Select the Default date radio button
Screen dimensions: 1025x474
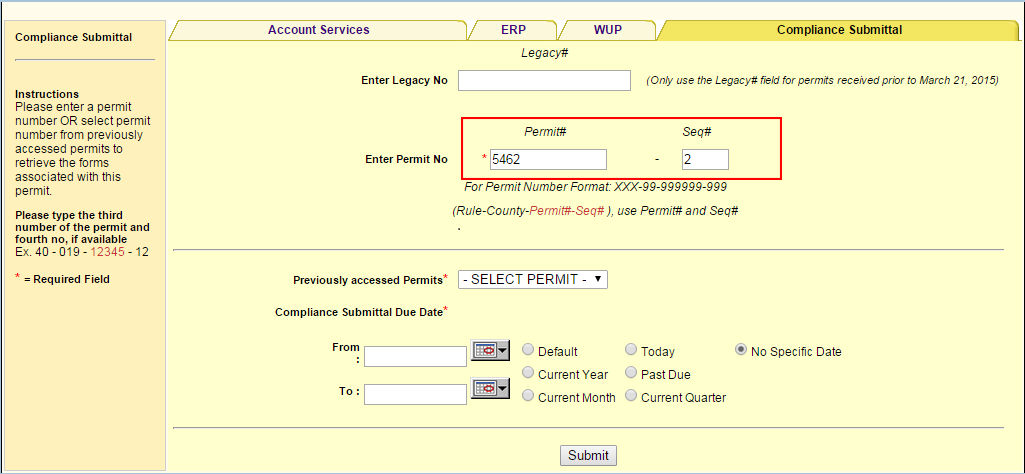pyautogui.click(x=528, y=350)
